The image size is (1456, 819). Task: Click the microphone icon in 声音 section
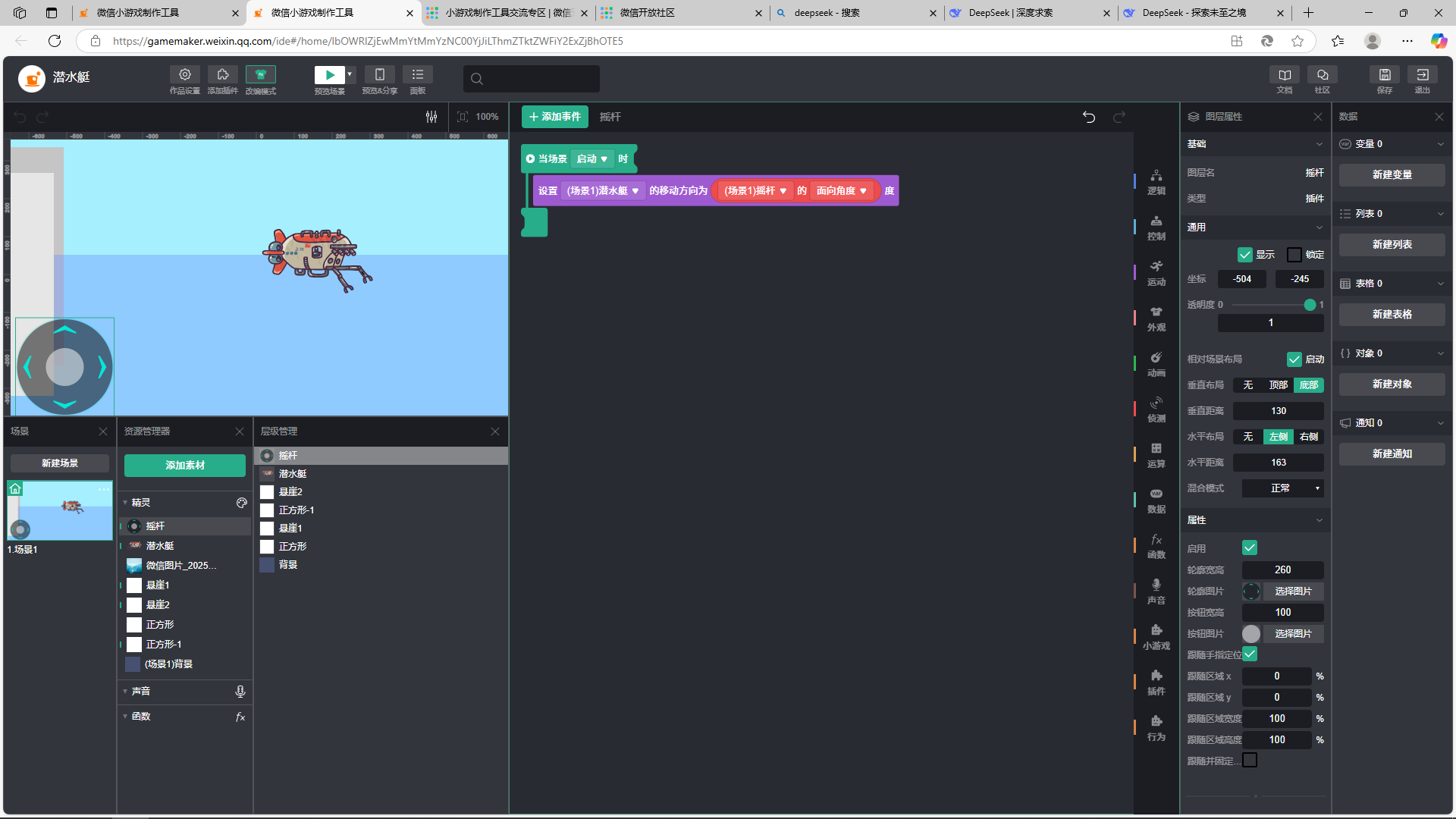click(x=240, y=692)
